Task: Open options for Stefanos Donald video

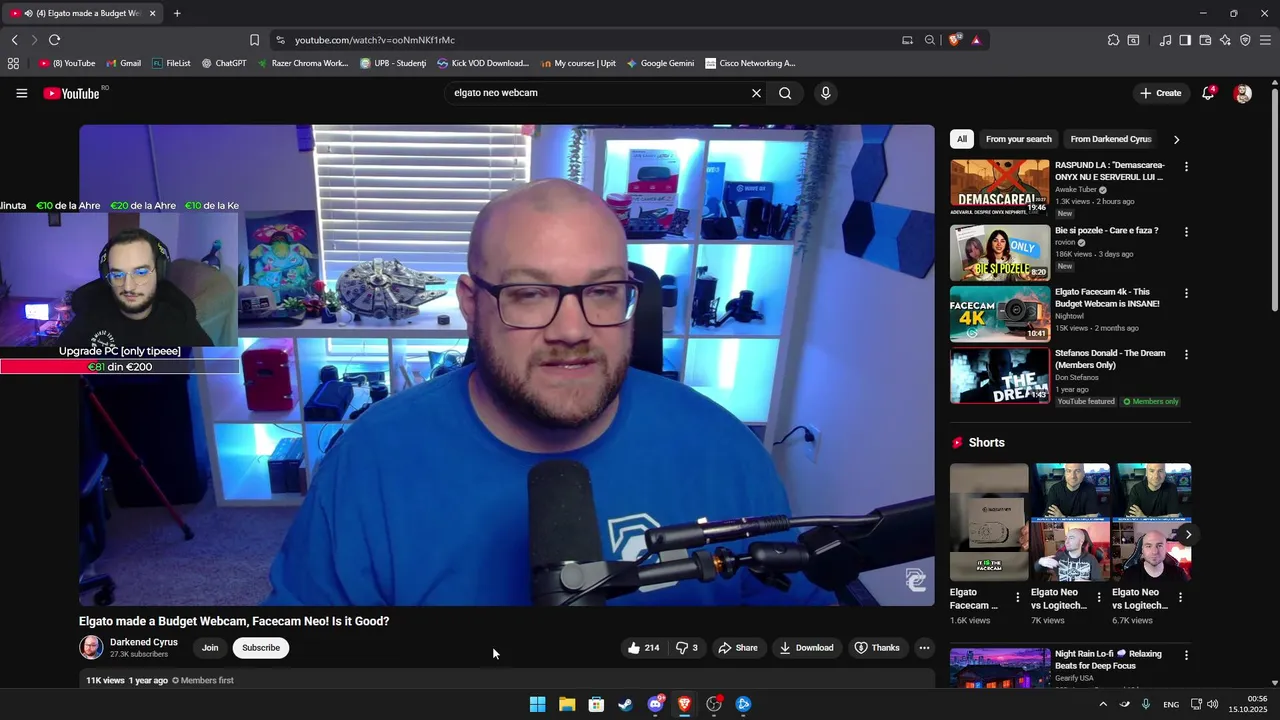Action: click(x=1186, y=355)
